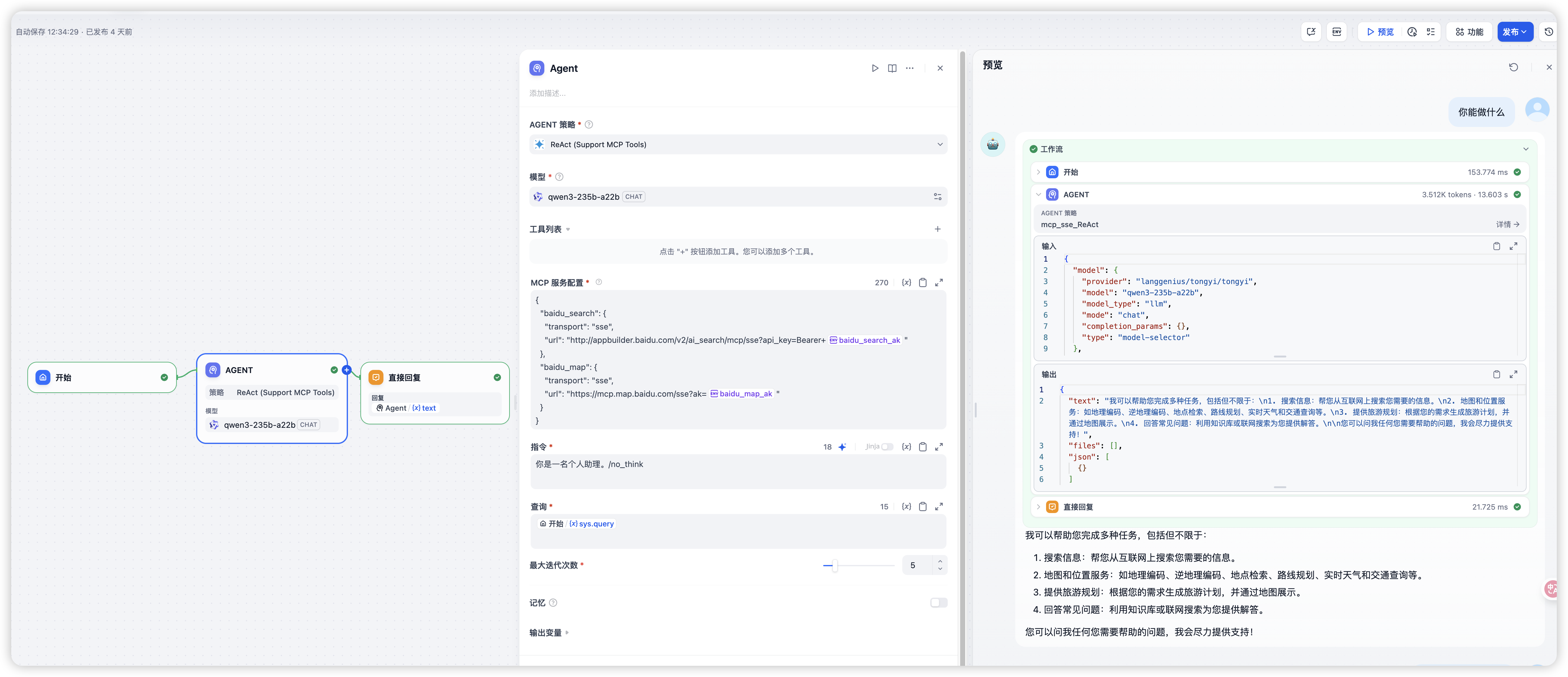Collapse the 工作流 panel chevron
1568x677 pixels.
[x=1525, y=149]
